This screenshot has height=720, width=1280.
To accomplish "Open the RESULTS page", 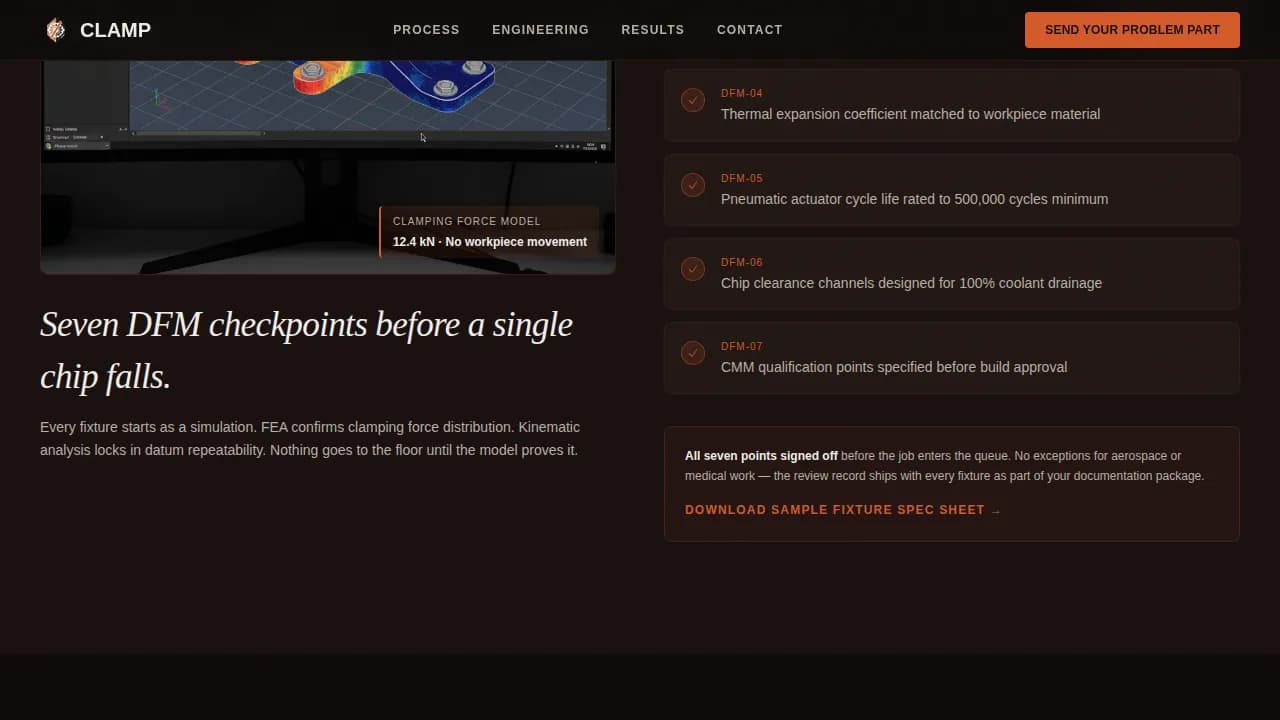I will 653,29.
